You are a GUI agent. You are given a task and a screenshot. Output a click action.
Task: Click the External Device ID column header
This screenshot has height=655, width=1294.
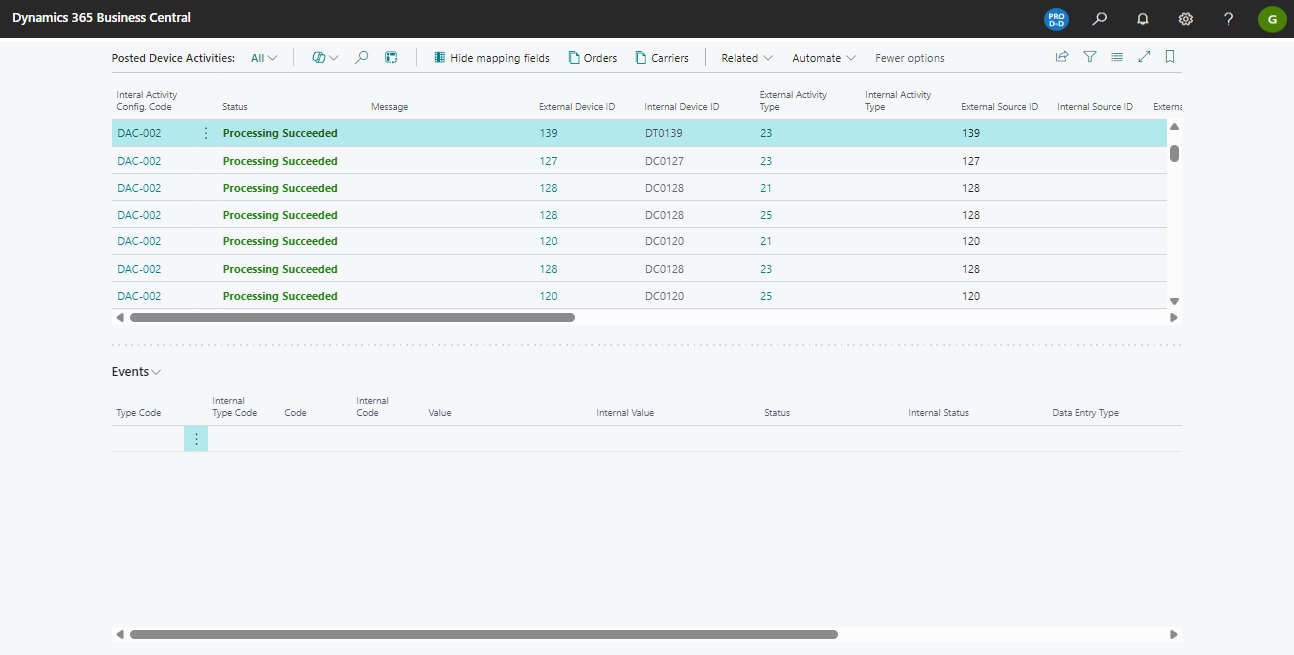click(x=577, y=107)
